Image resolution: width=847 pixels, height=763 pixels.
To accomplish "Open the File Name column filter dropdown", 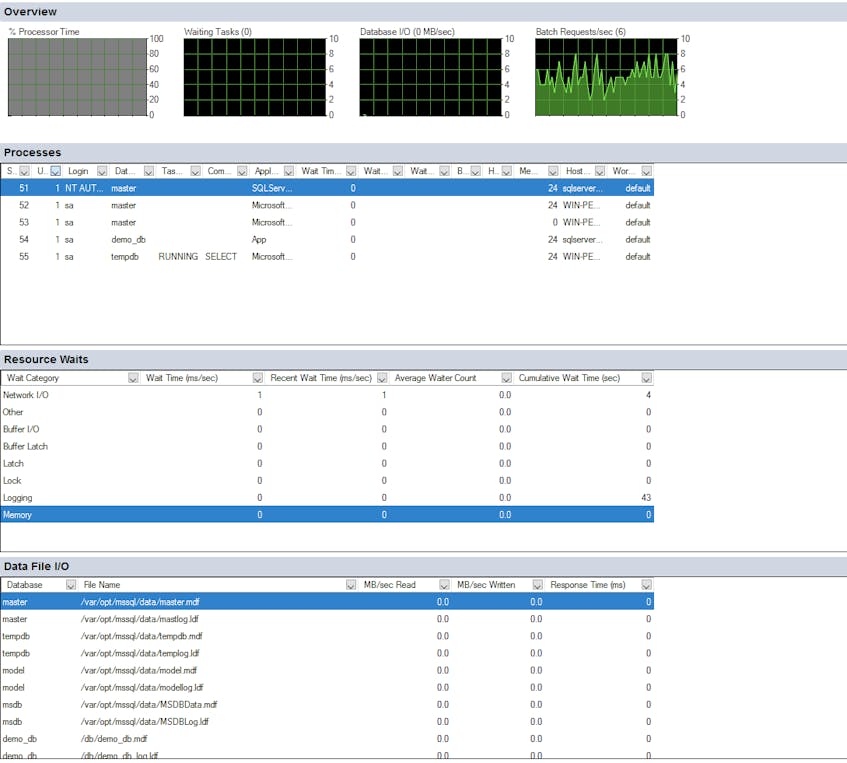I will tap(351, 585).
